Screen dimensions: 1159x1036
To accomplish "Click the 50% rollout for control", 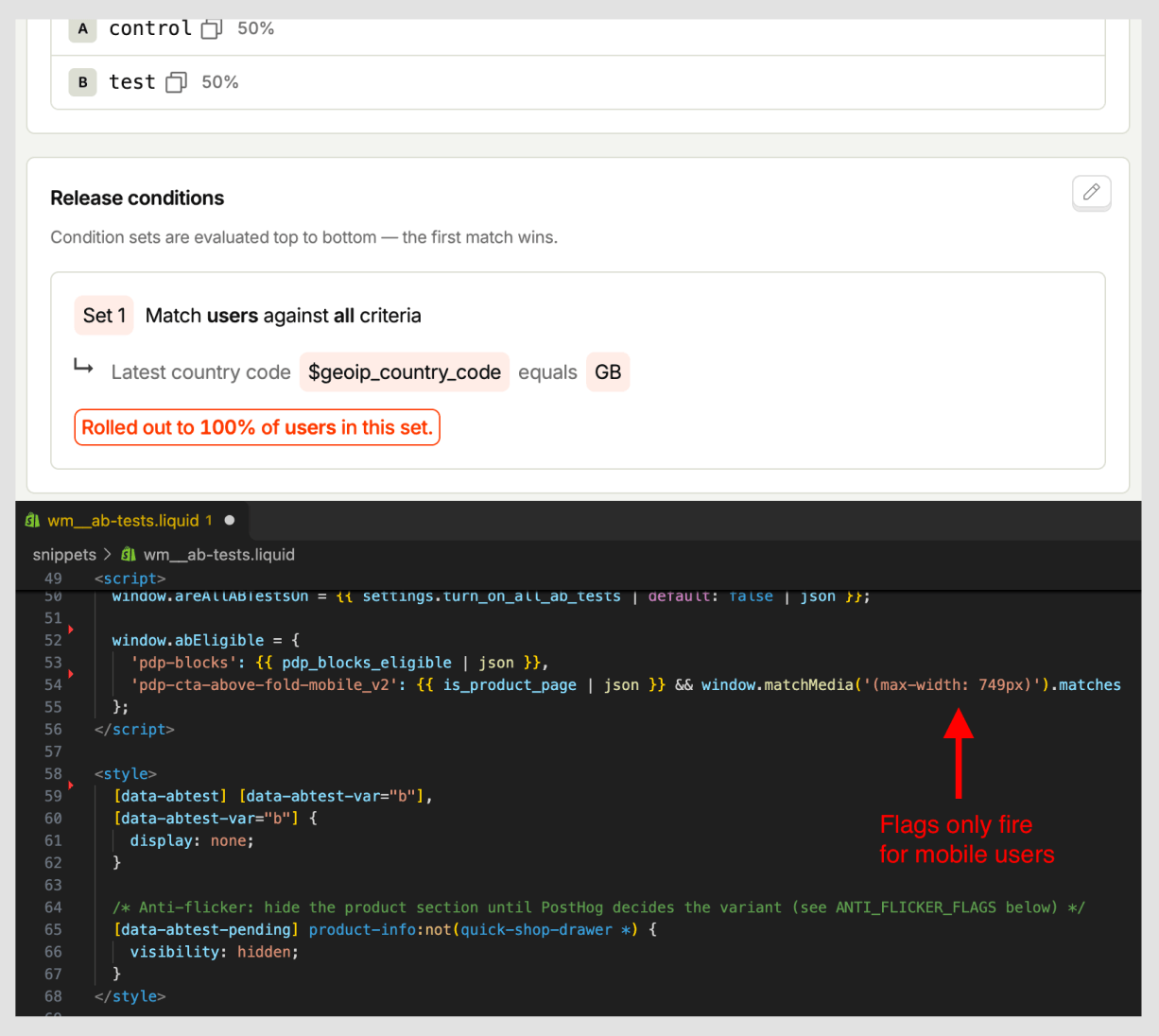I will [255, 28].
